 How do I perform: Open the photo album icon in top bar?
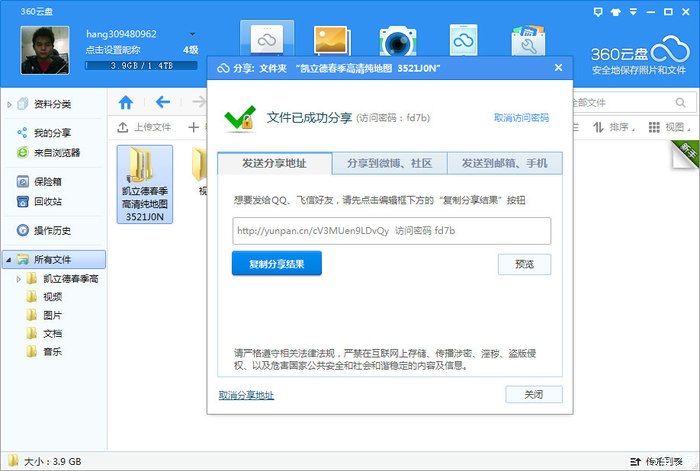[x=331, y=40]
